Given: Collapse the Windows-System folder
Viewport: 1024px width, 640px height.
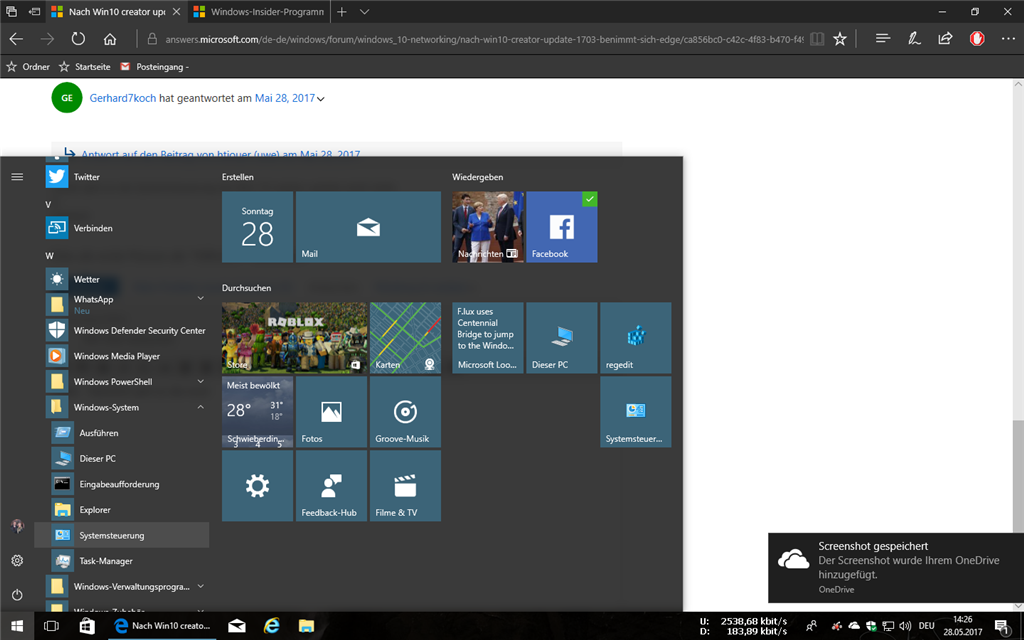Looking at the screenshot, I should 200,407.
